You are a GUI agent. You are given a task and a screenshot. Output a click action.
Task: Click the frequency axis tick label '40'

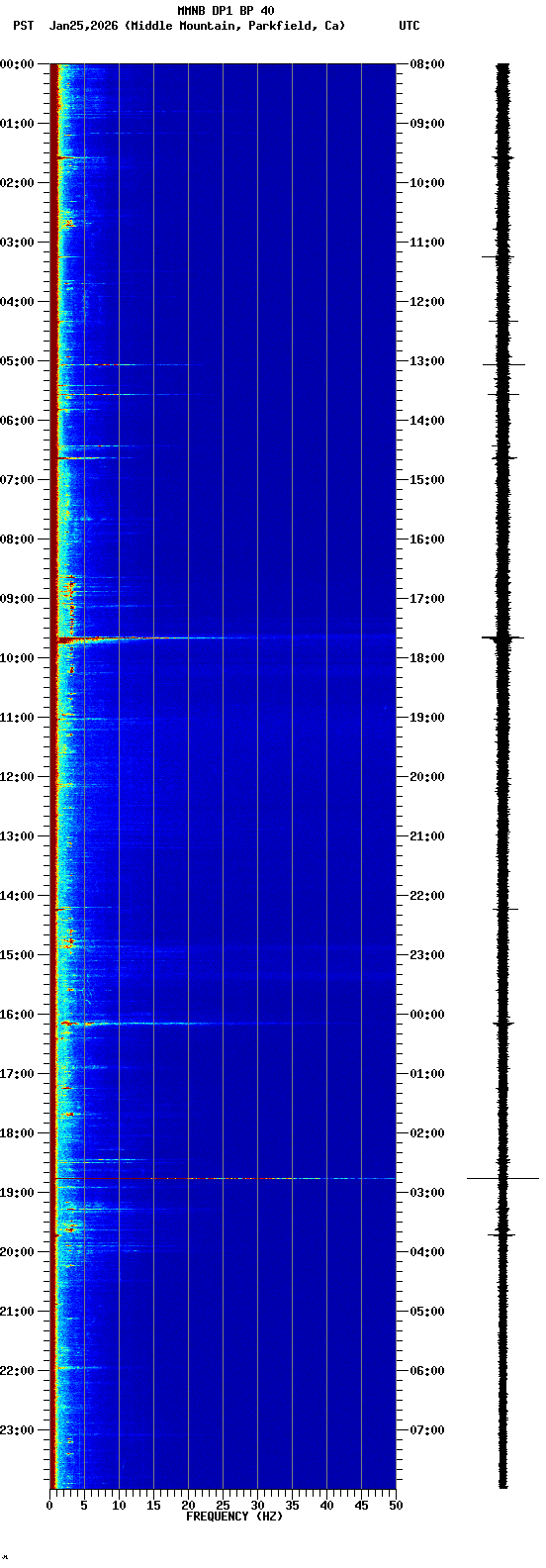(x=326, y=1506)
